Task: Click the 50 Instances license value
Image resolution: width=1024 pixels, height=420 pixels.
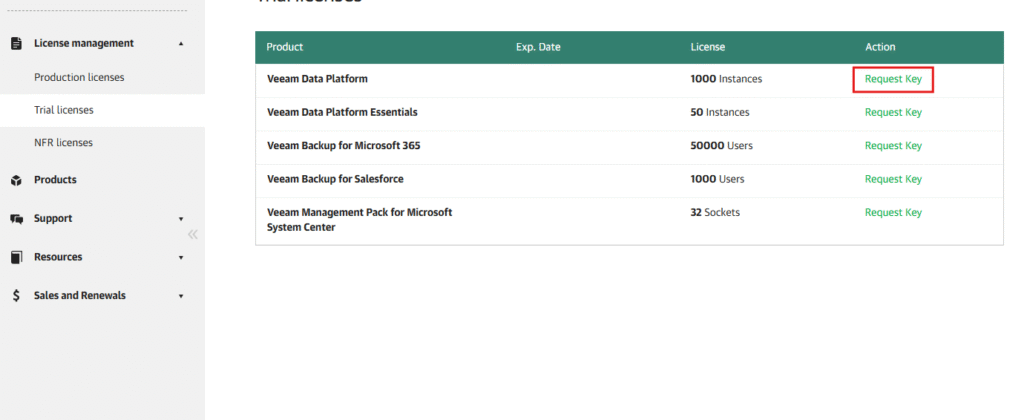Action: (720, 112)
